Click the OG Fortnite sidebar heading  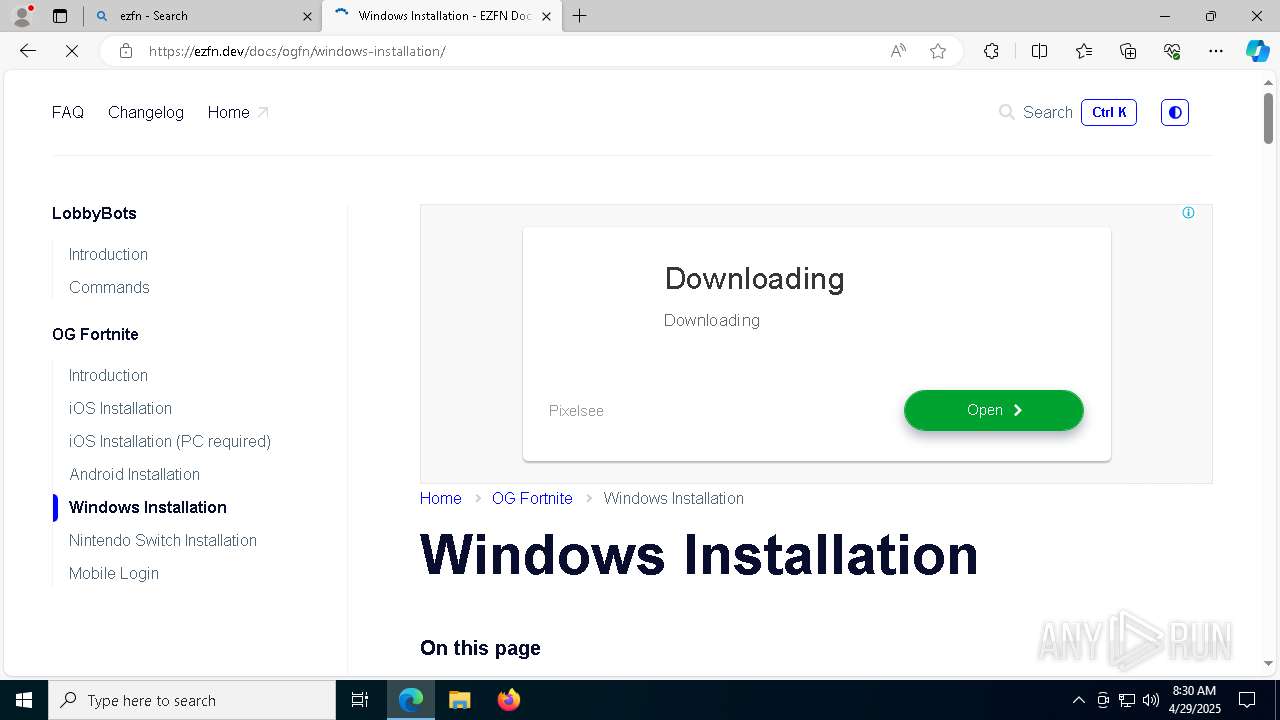(x=95, y=334)
